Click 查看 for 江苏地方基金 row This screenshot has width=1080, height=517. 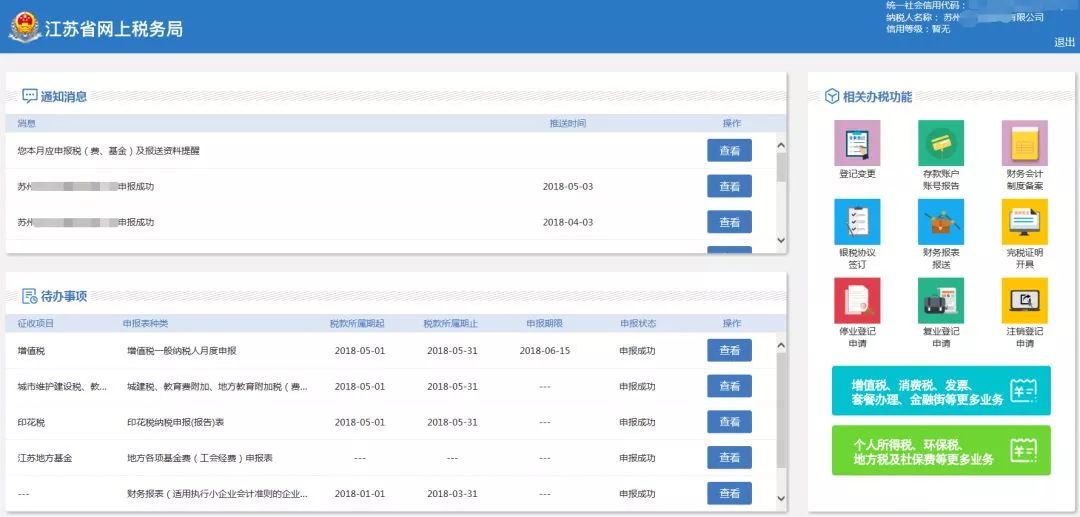729,458
